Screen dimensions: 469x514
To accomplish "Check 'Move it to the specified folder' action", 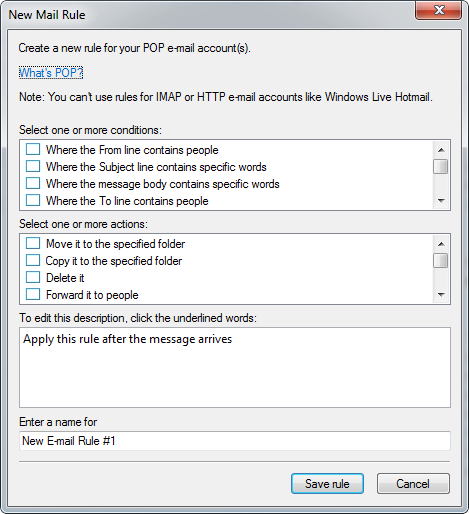I will point(33,243).
